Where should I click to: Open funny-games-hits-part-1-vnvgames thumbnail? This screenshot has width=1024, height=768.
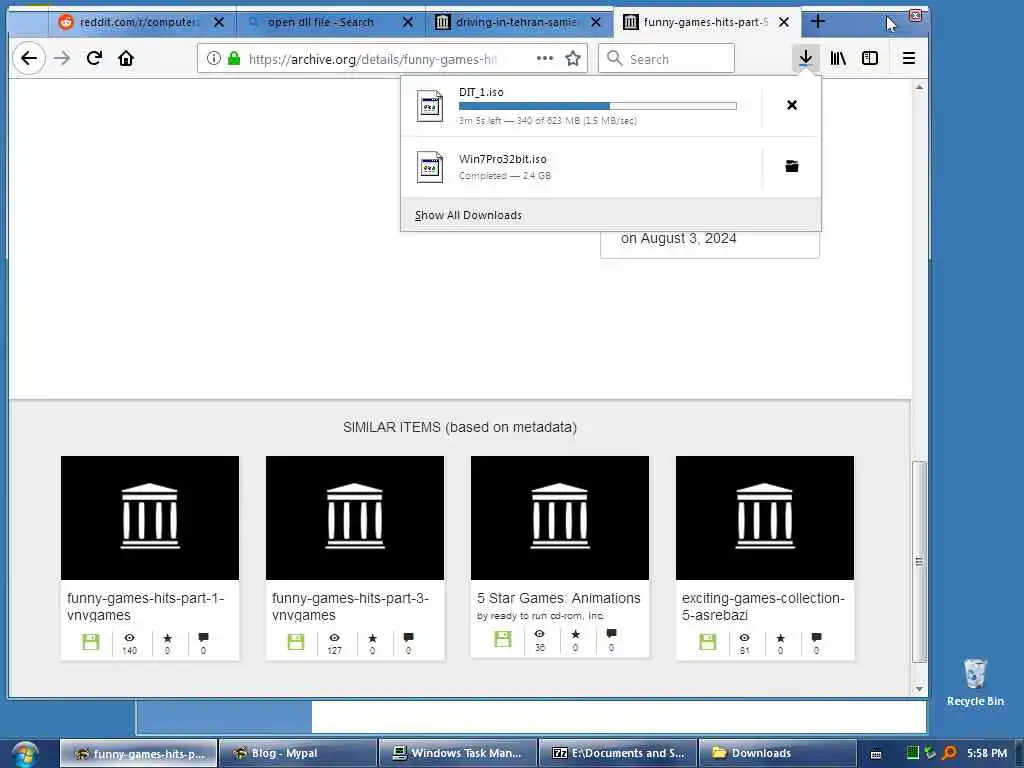pos(150,518)
